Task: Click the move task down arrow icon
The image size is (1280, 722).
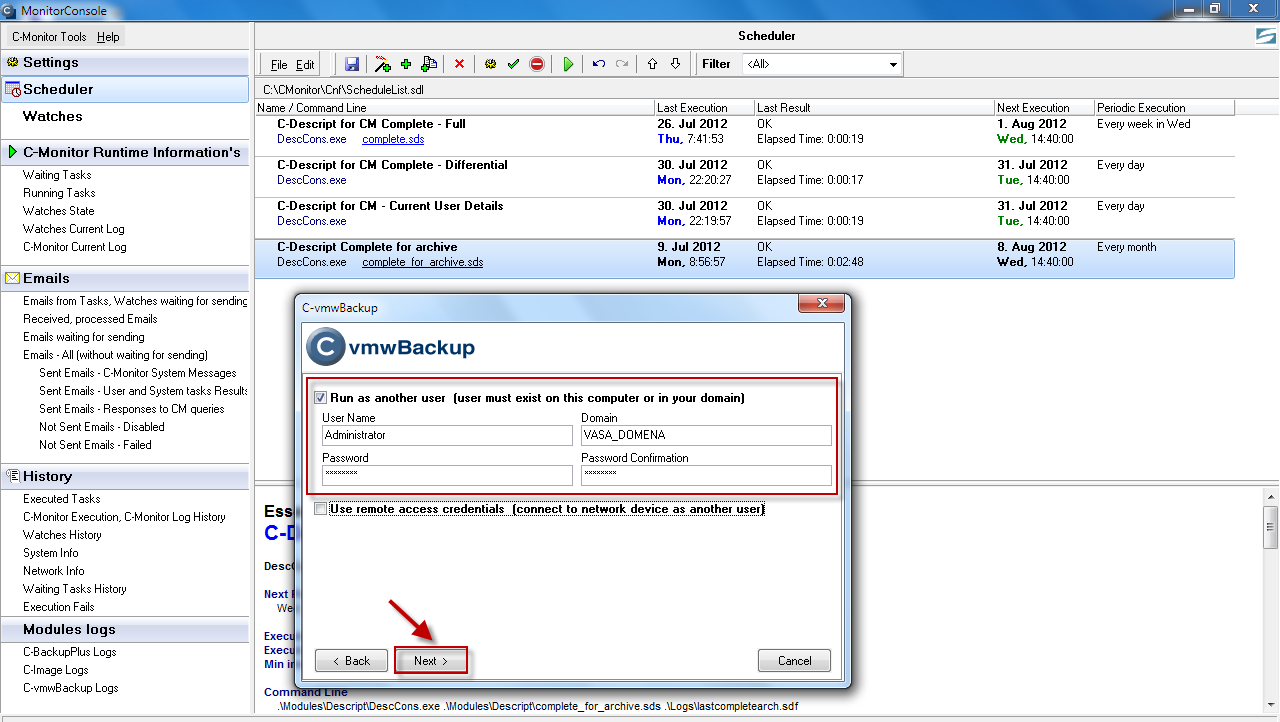Action: [x=676, y=64]
